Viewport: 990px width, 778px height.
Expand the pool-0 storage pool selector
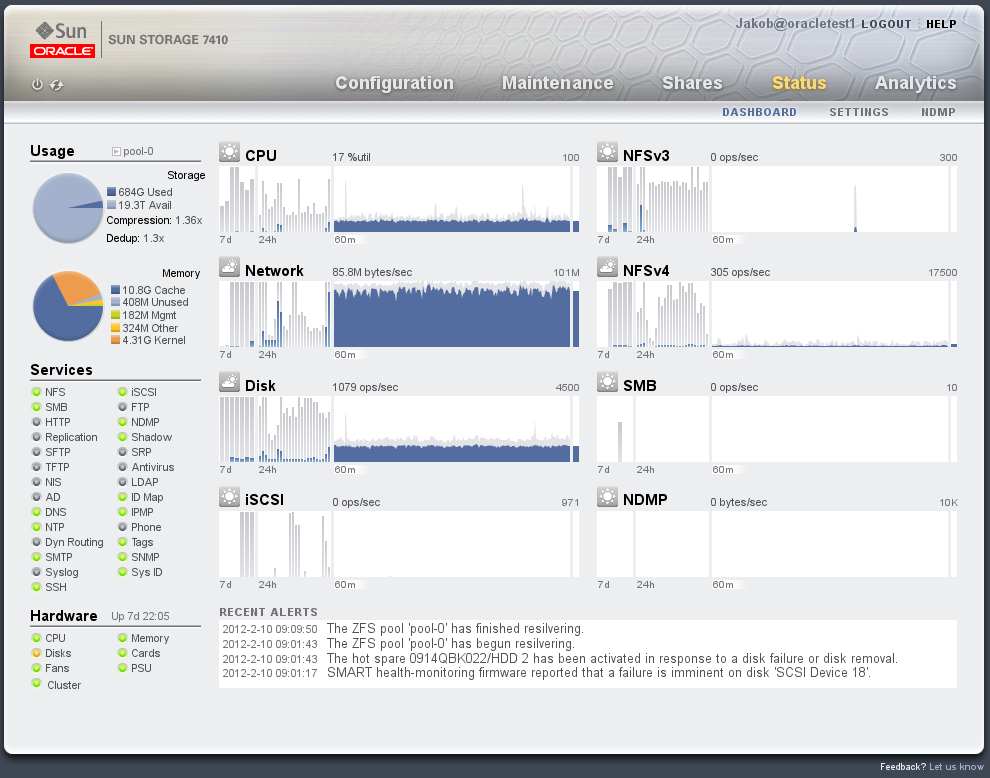pyautogui.click(x=116, y=152)
